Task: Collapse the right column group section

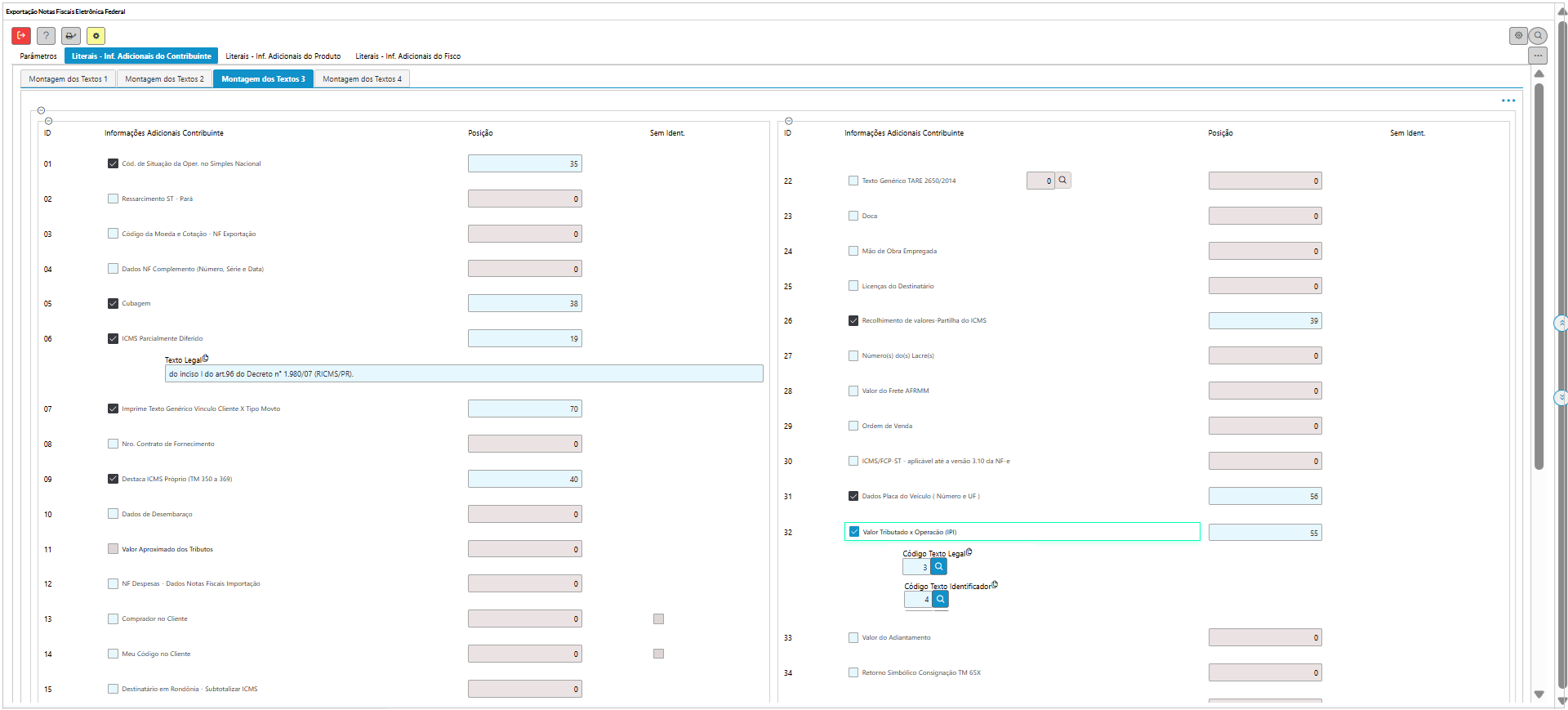Action: click(x=788, y=121)
